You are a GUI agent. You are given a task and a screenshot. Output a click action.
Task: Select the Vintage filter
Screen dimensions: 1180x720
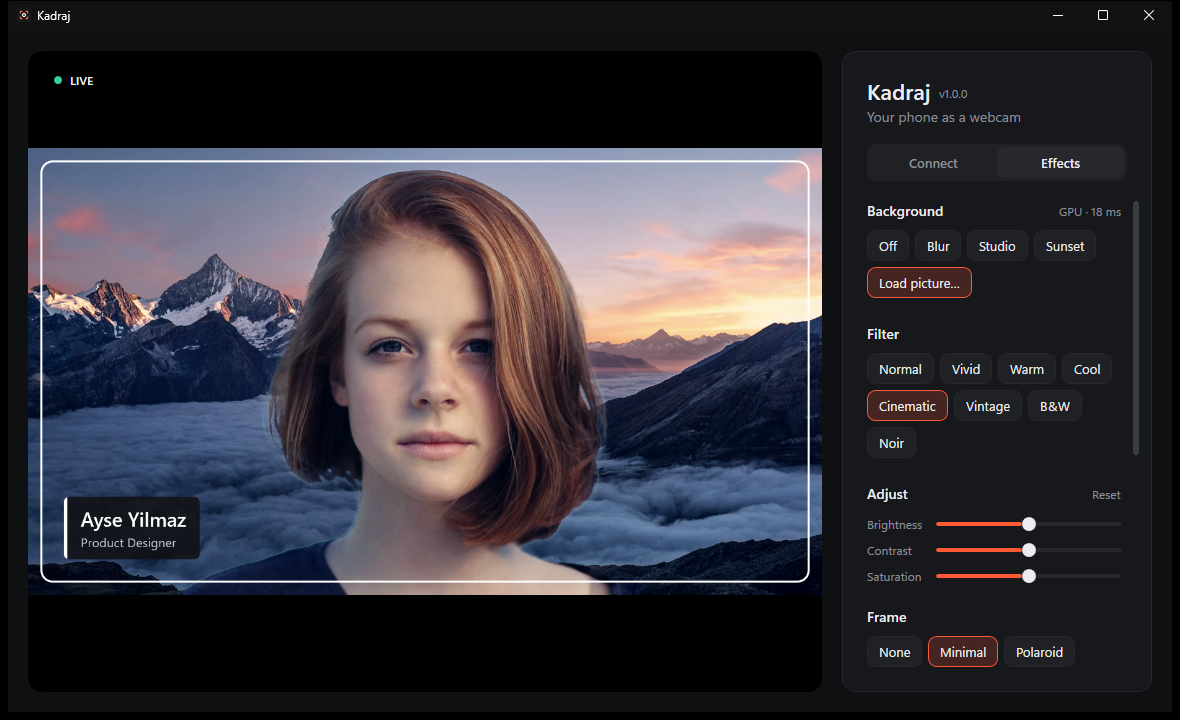tap(987, 406)
